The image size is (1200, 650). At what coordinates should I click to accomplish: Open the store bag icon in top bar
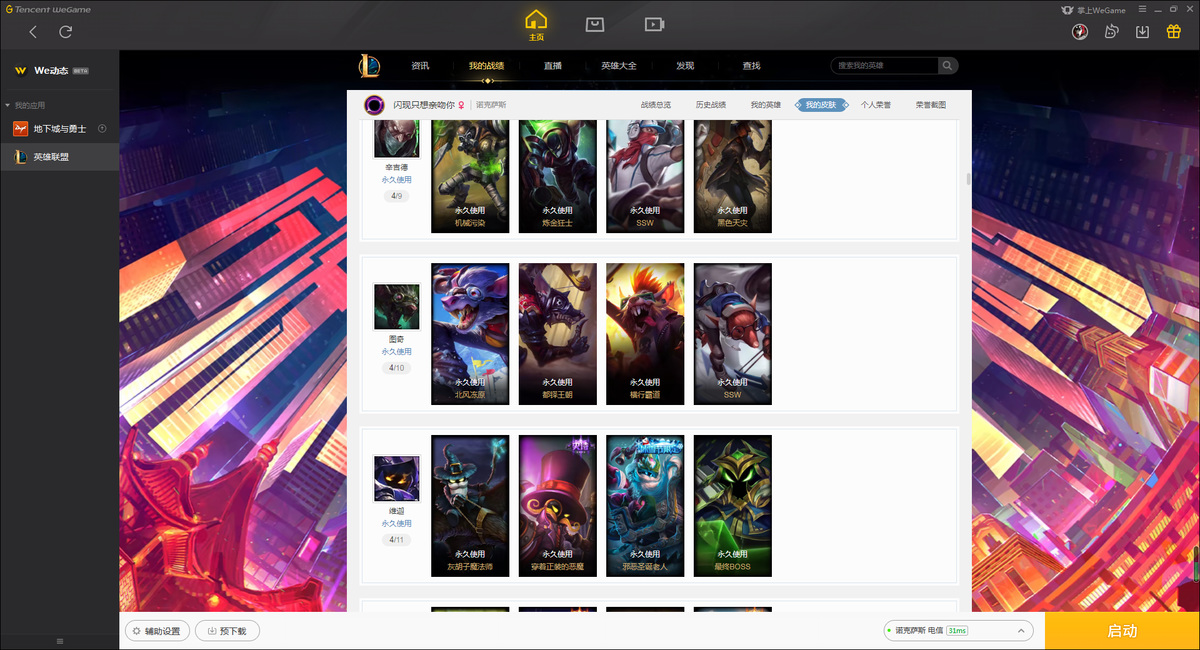click(595, 24)
